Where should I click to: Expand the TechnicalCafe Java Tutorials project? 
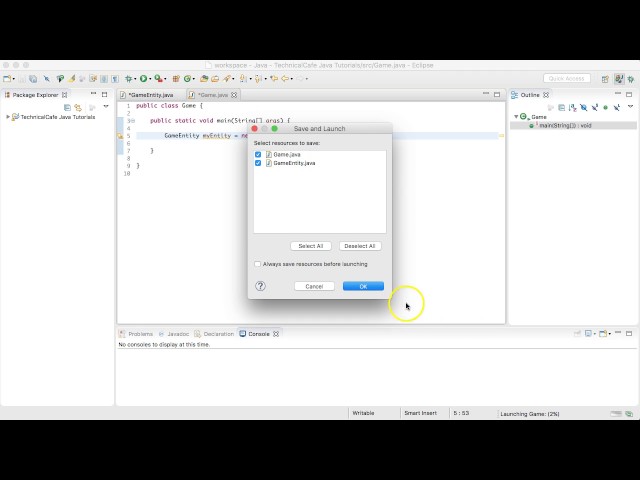point(8,117)
